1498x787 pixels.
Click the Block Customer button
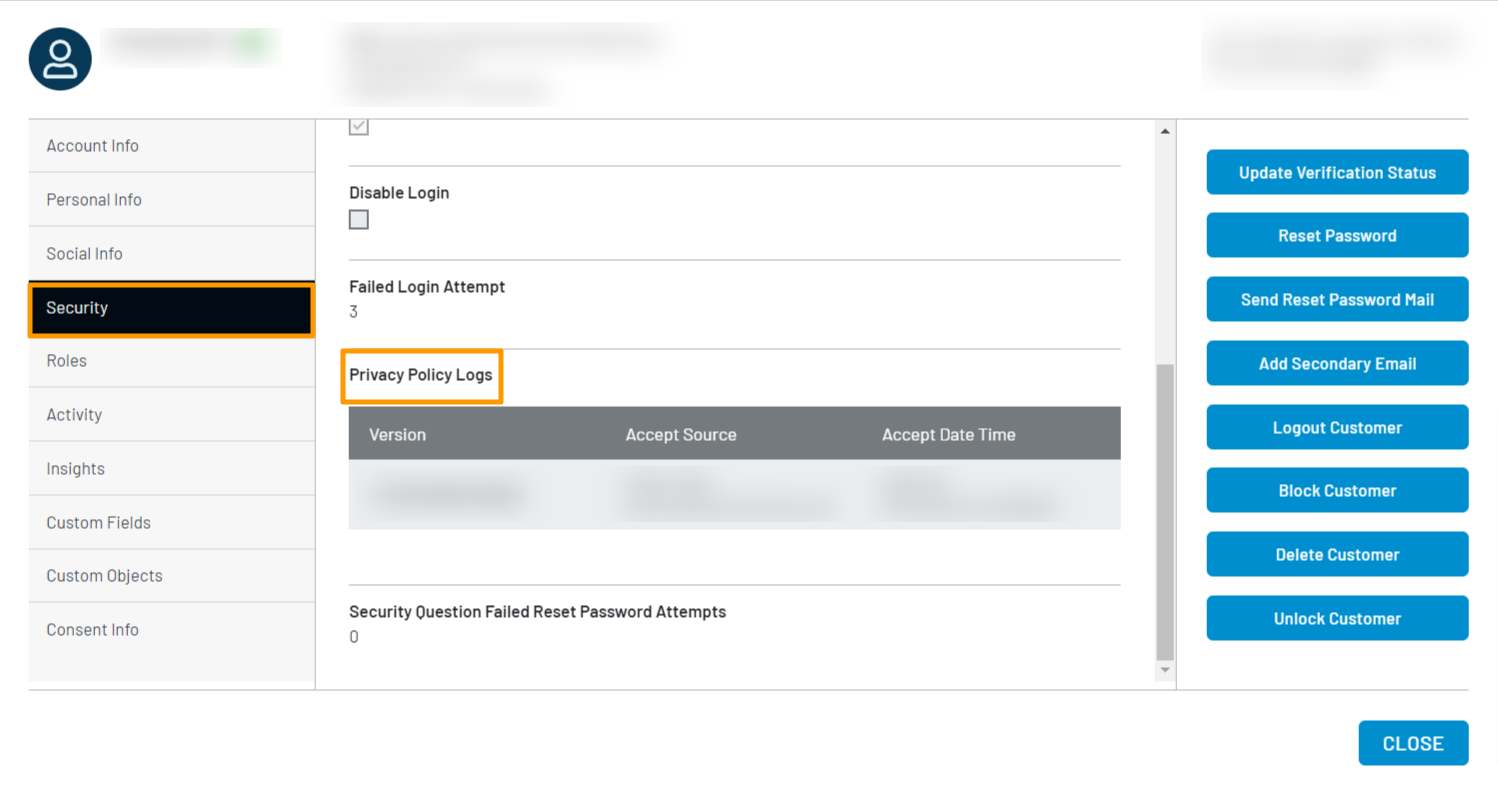pos(1337,490)
